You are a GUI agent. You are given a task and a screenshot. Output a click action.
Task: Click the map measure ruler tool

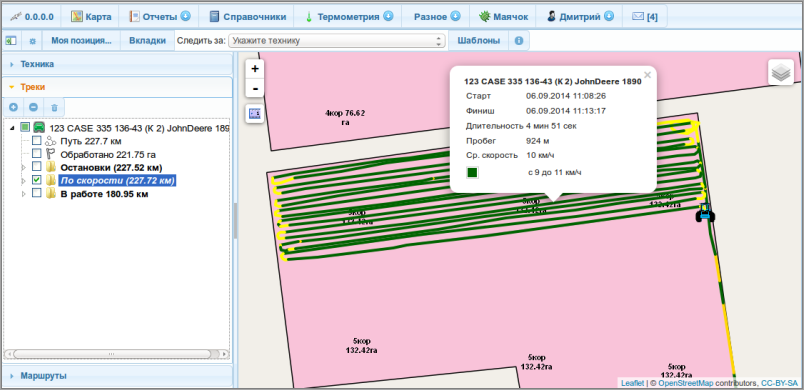255,113
